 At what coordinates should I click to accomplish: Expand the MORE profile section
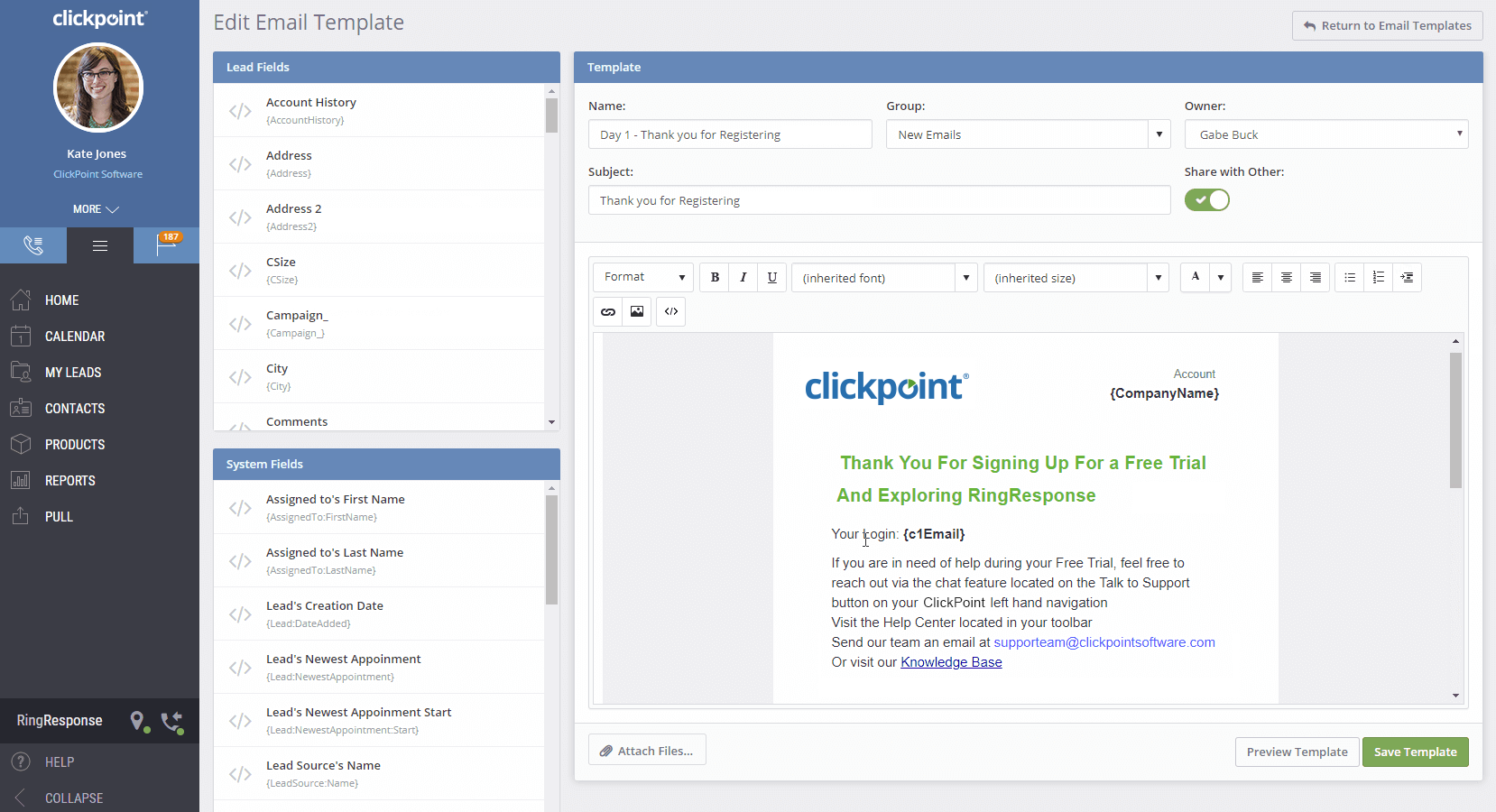96,208
